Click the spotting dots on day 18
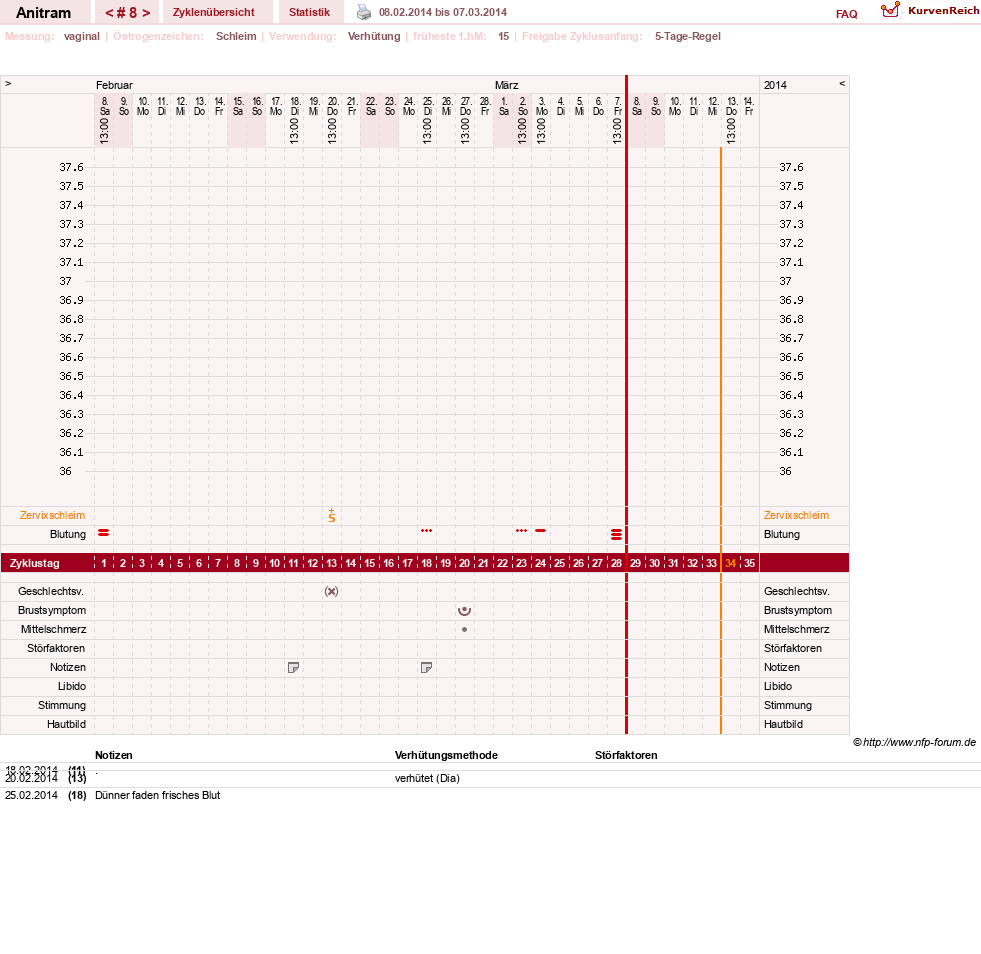The image size is (981, 954). 426,530
